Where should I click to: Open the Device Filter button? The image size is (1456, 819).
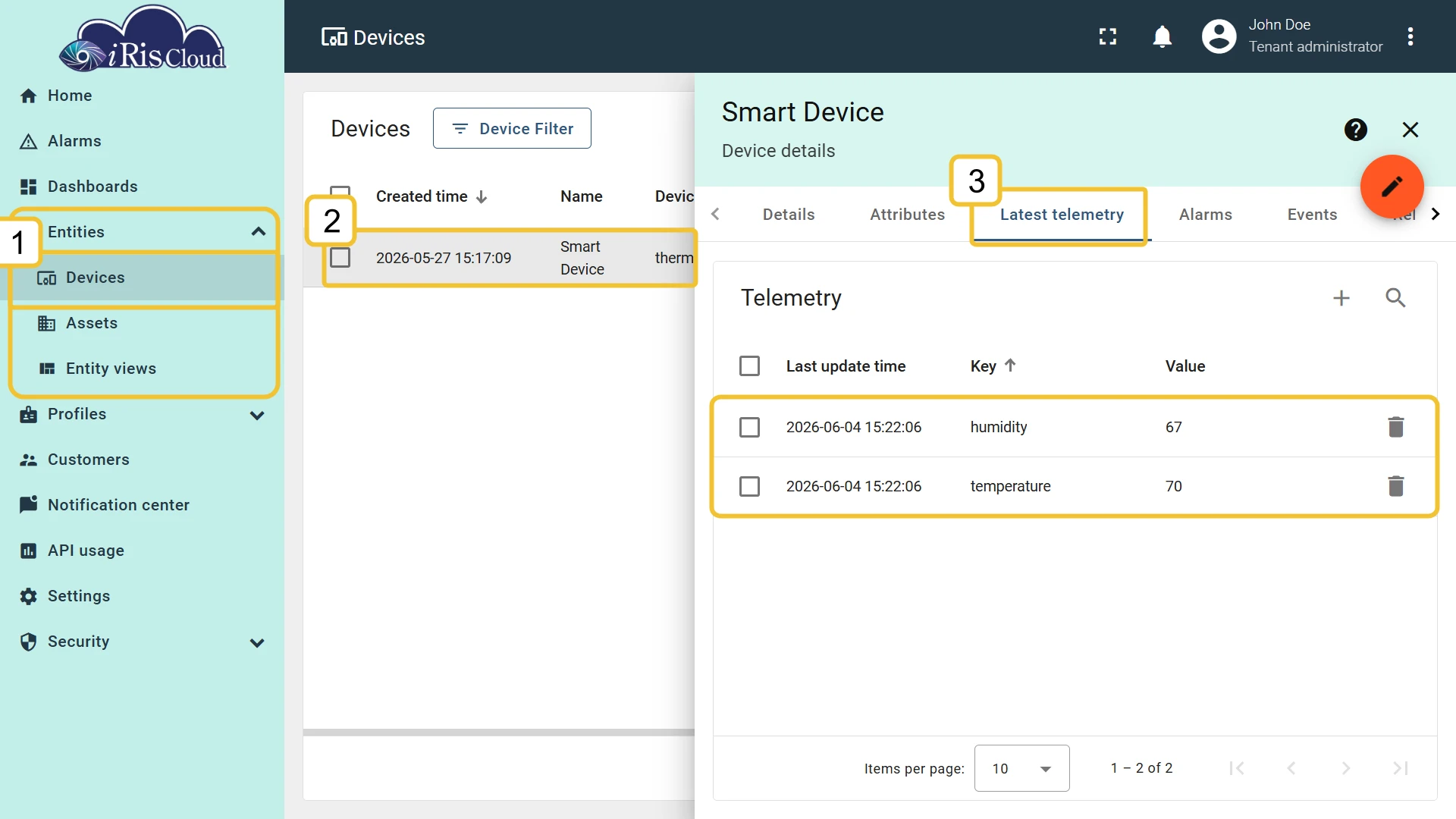click(x=512, y=128)
